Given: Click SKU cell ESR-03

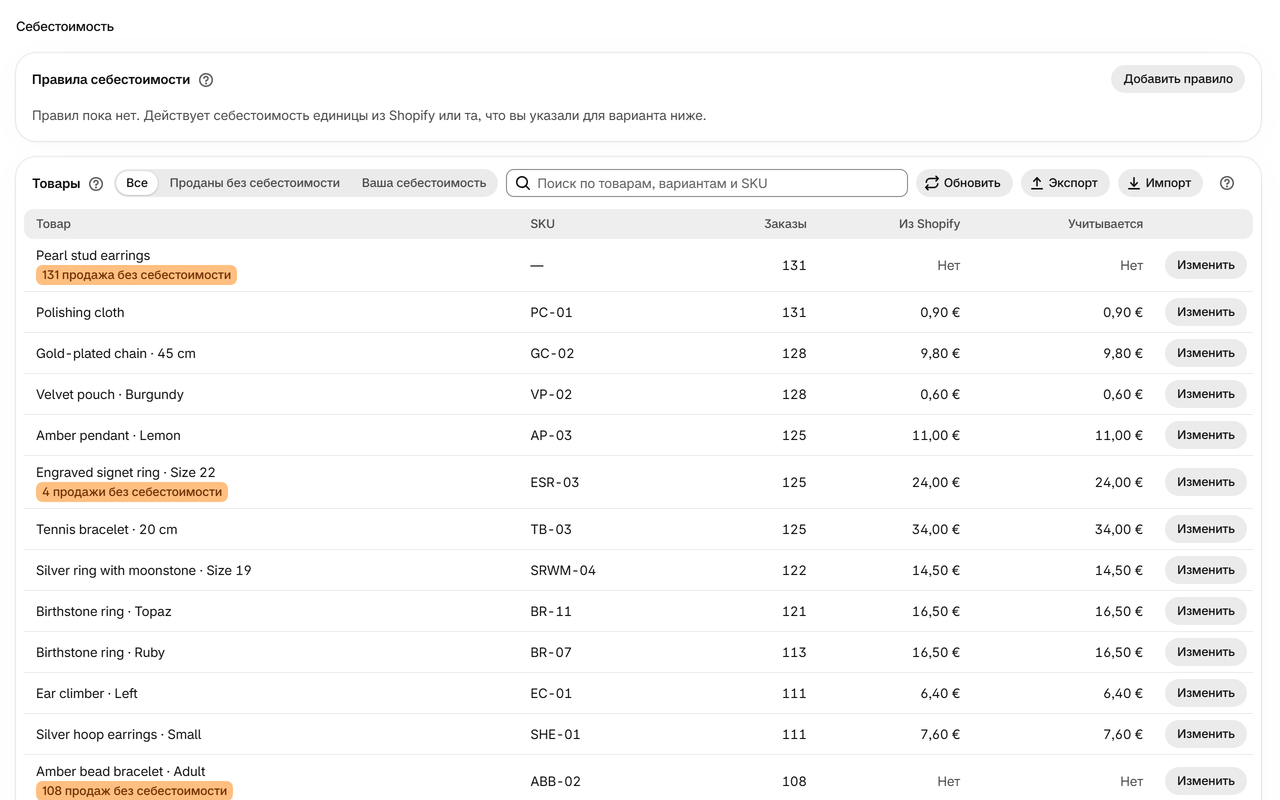Looking at the screenshot, I should click(x=555, y=482).
